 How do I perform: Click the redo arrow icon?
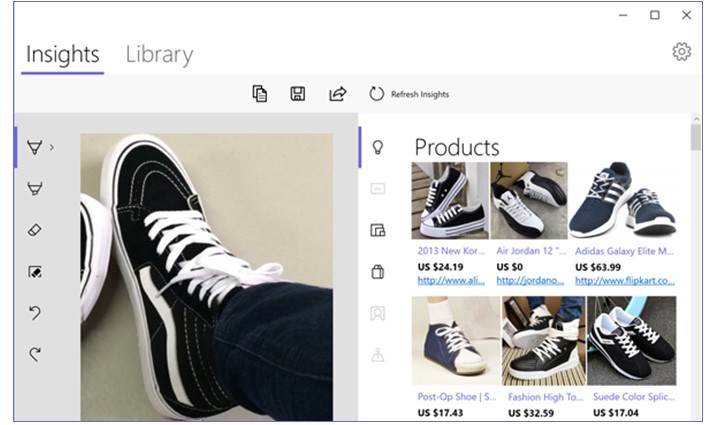click(x=35, y=354)
